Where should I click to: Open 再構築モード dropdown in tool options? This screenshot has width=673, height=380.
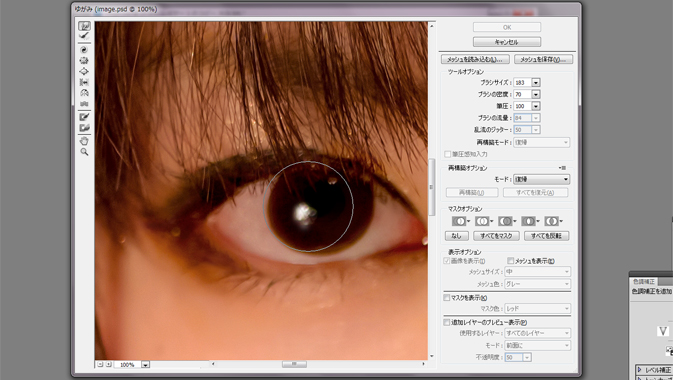(542, 142)
